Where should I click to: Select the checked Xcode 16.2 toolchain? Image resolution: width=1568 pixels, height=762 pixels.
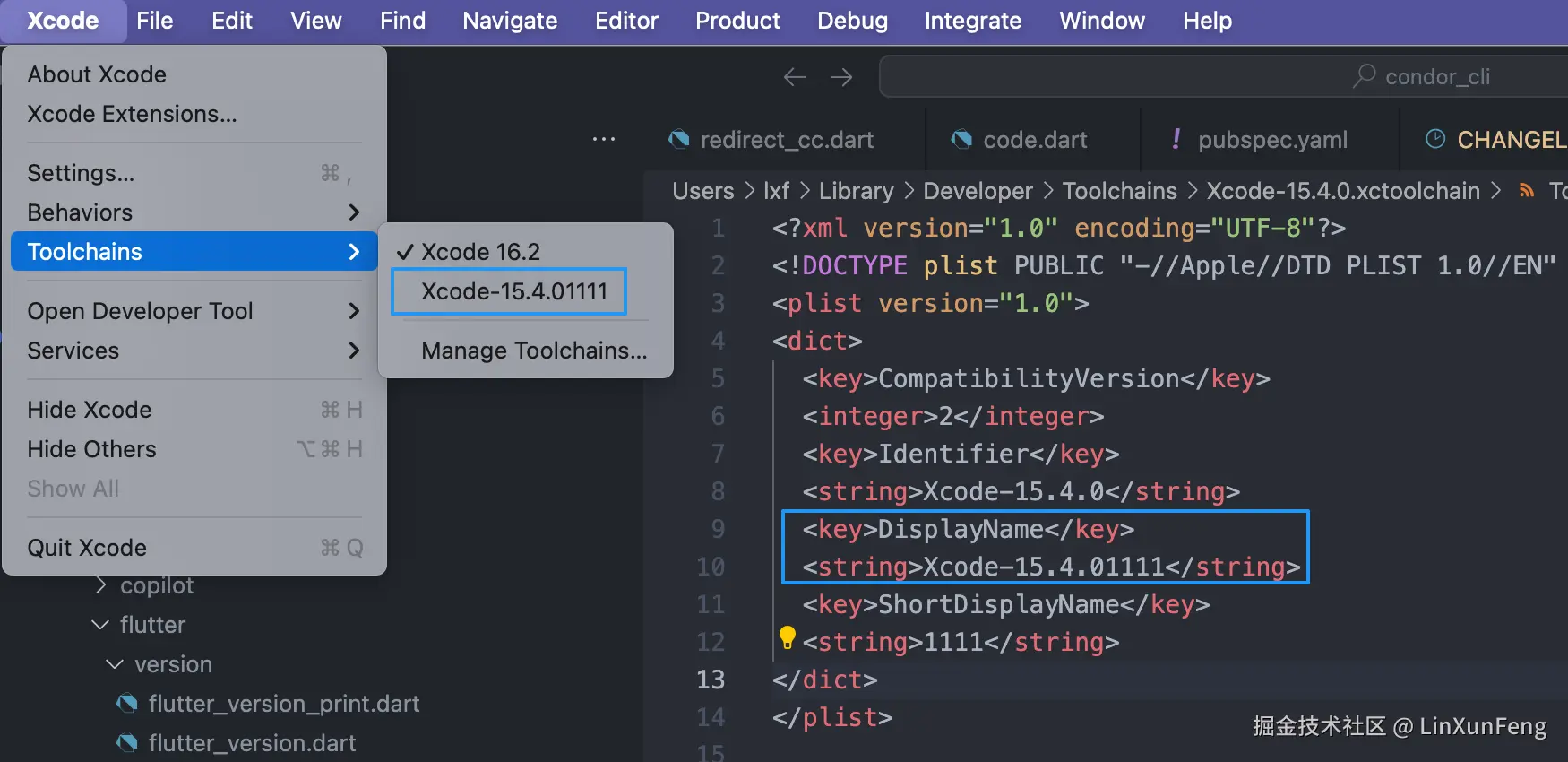coord(480,252)
